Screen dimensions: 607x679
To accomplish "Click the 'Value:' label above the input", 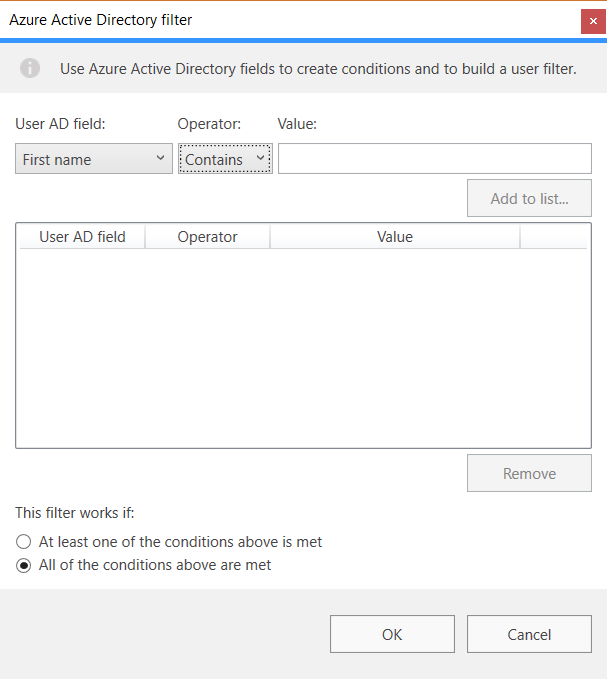I will tap(297, 124).
